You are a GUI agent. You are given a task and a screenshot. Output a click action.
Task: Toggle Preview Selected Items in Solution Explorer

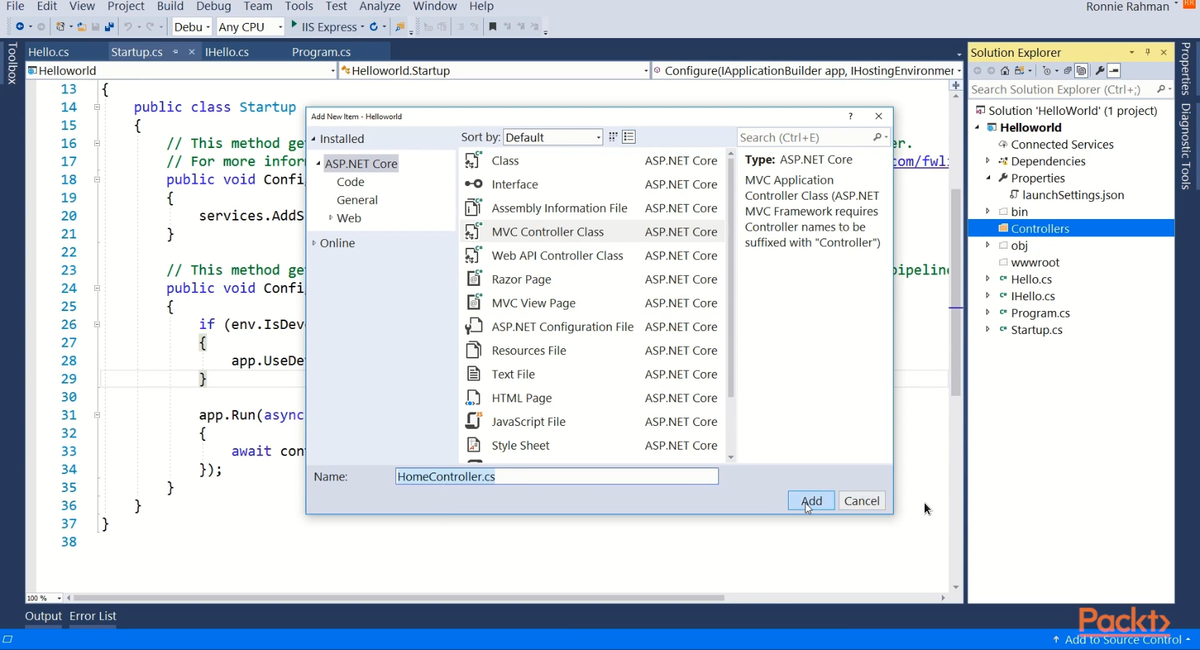tap(1114, 71)
